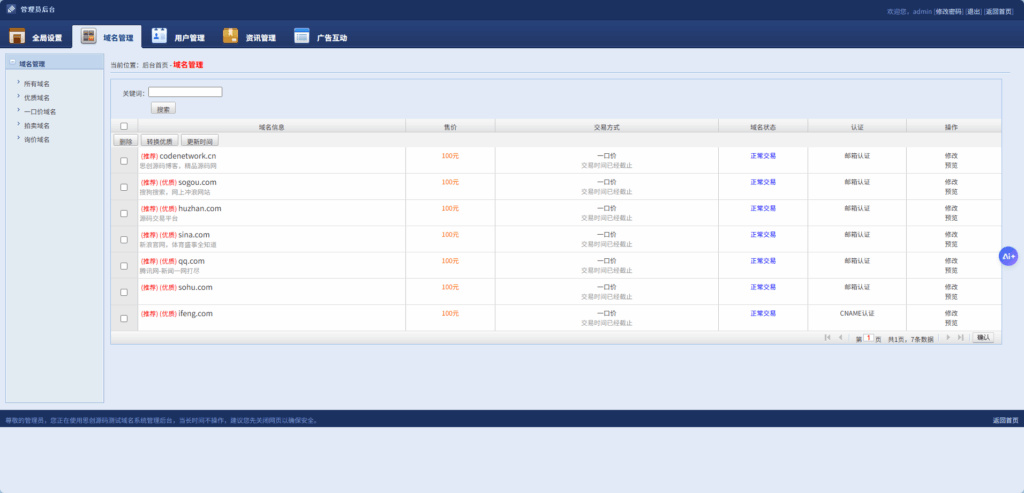Click the 广告互动 window icon

301,37
